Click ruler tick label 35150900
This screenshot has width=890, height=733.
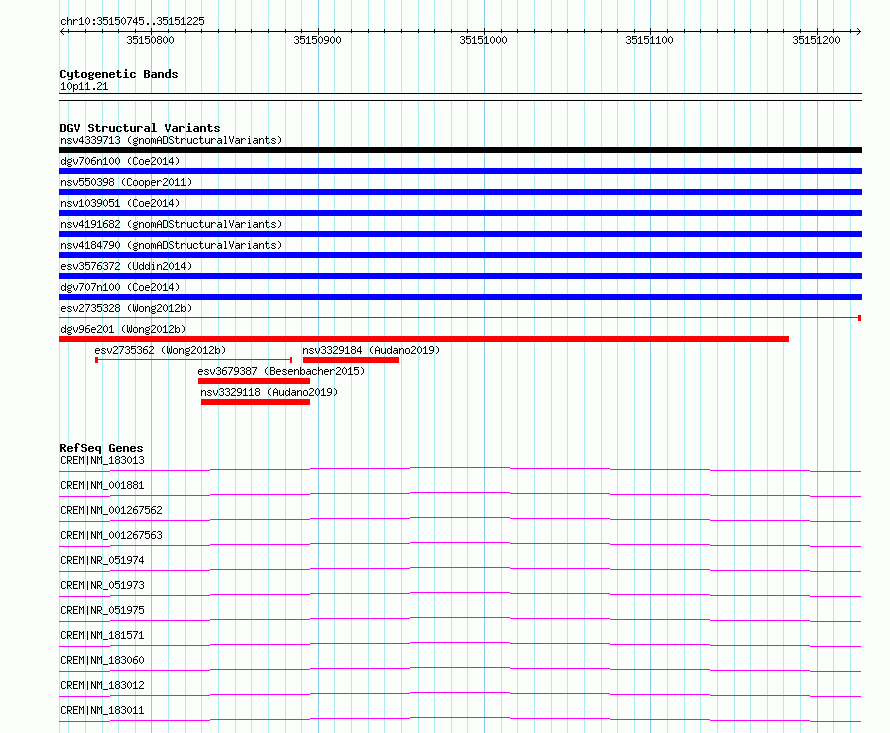pos(317,40)
